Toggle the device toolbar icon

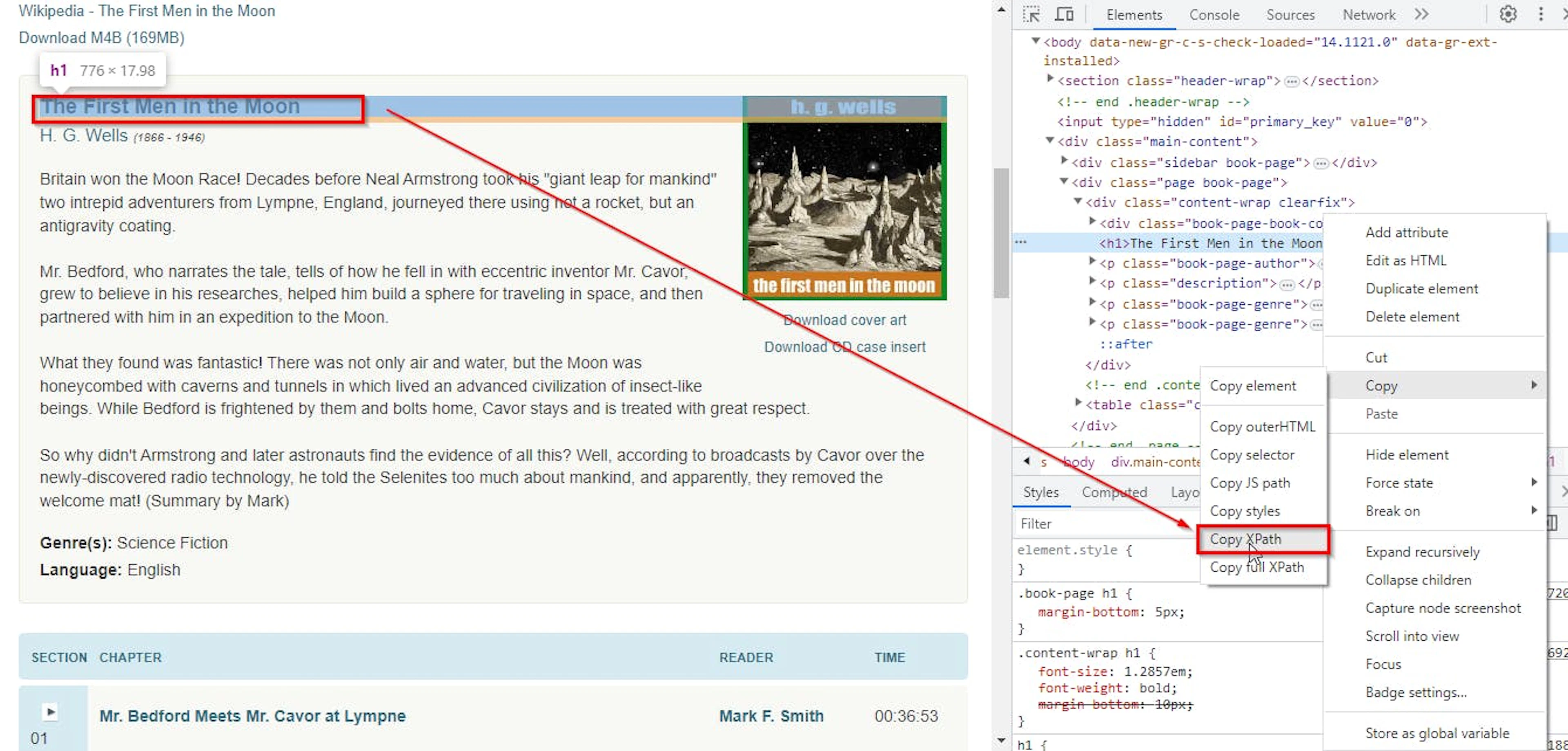1064,14
